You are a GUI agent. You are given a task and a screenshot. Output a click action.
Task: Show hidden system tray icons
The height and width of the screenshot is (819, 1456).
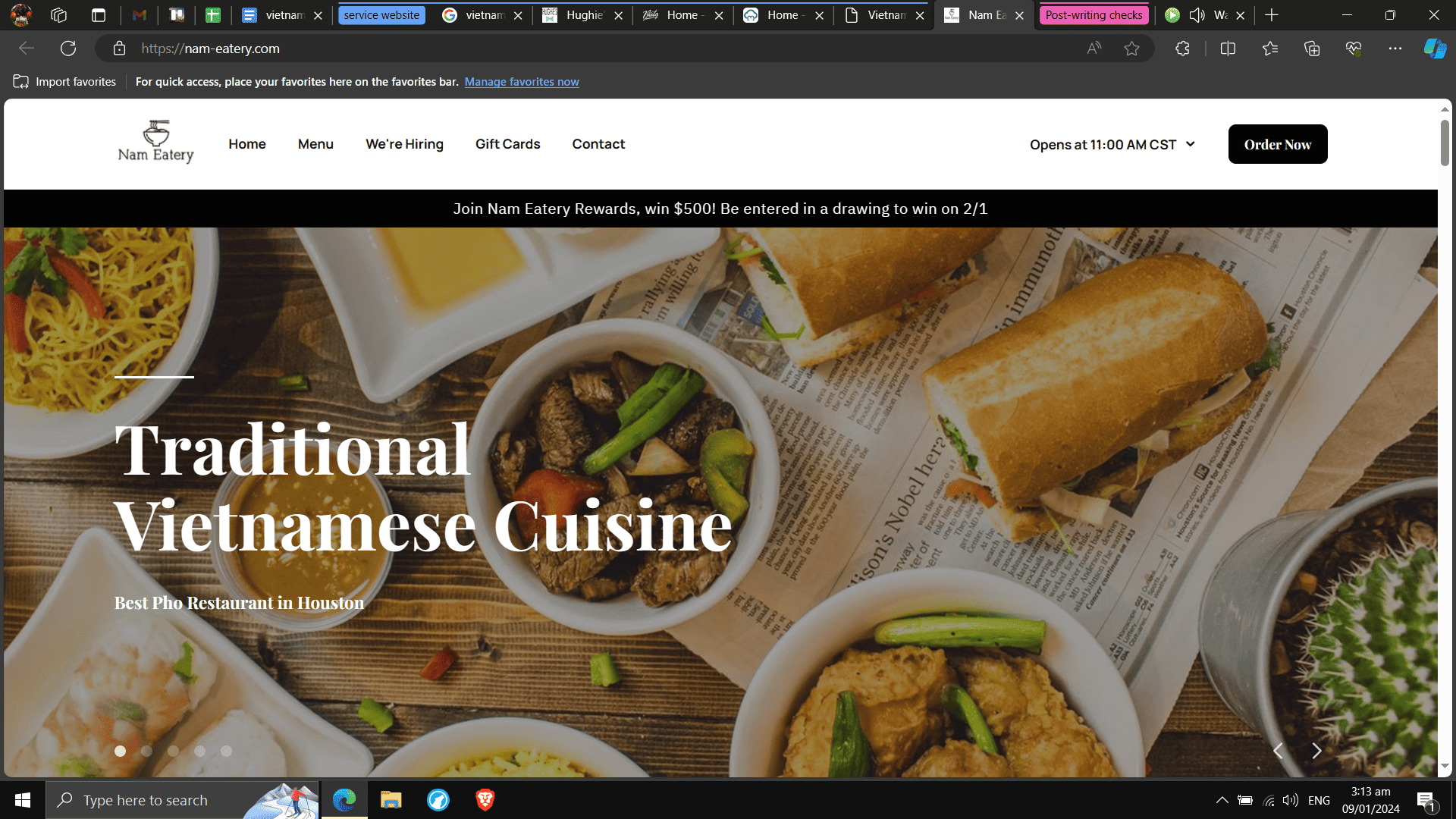click(1222, 800)
